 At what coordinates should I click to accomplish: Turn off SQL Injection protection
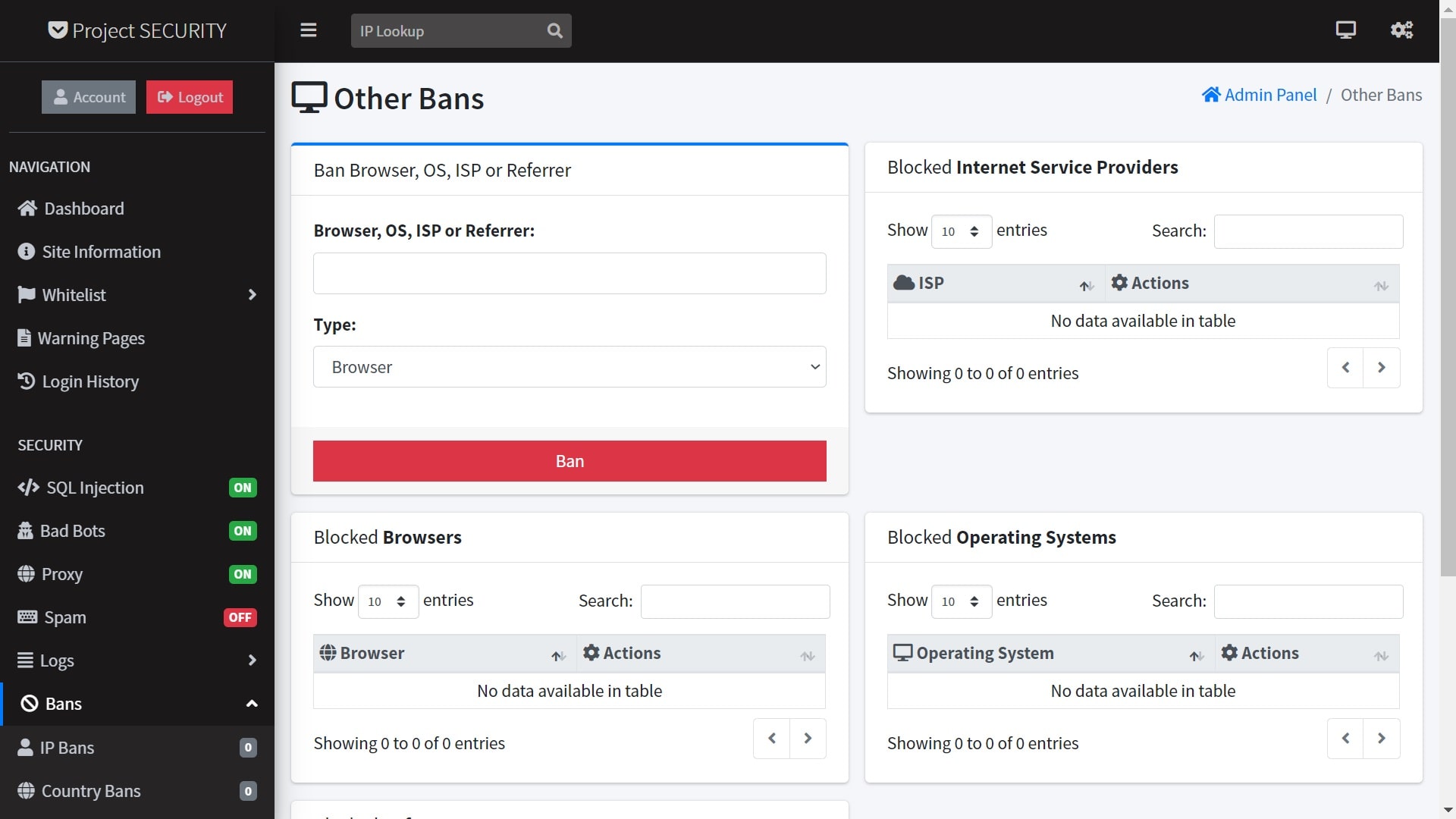click(x=242, y=488)
